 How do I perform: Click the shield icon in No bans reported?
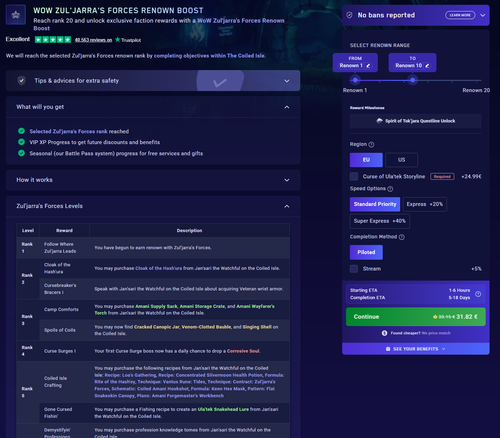(x=349, y=15)
